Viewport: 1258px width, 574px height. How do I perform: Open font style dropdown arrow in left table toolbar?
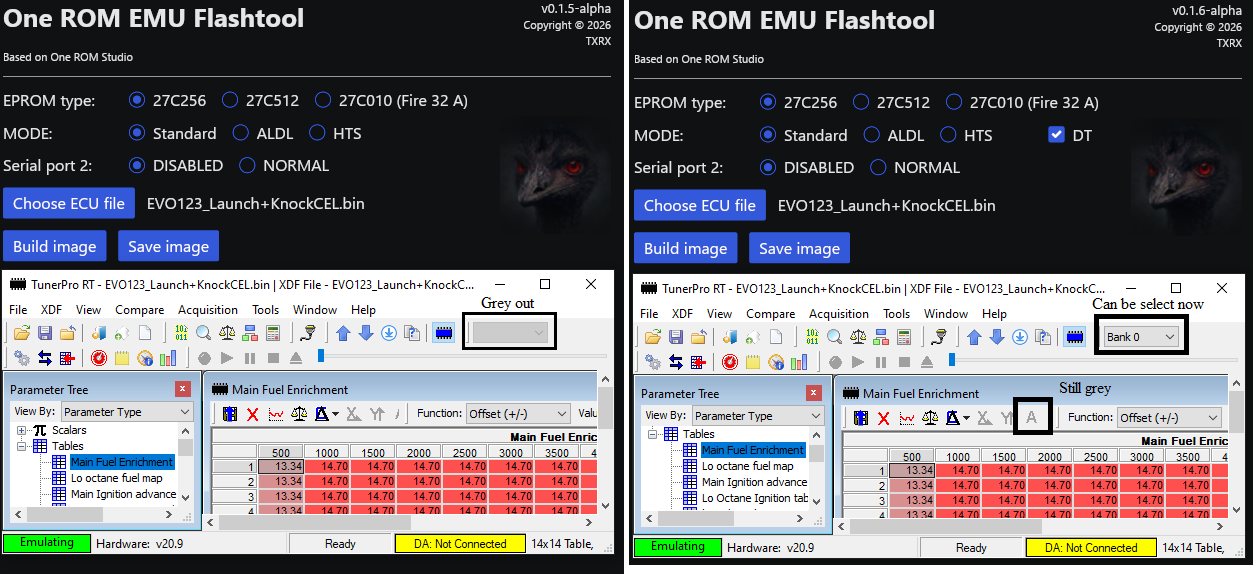[x=336, y=414]
